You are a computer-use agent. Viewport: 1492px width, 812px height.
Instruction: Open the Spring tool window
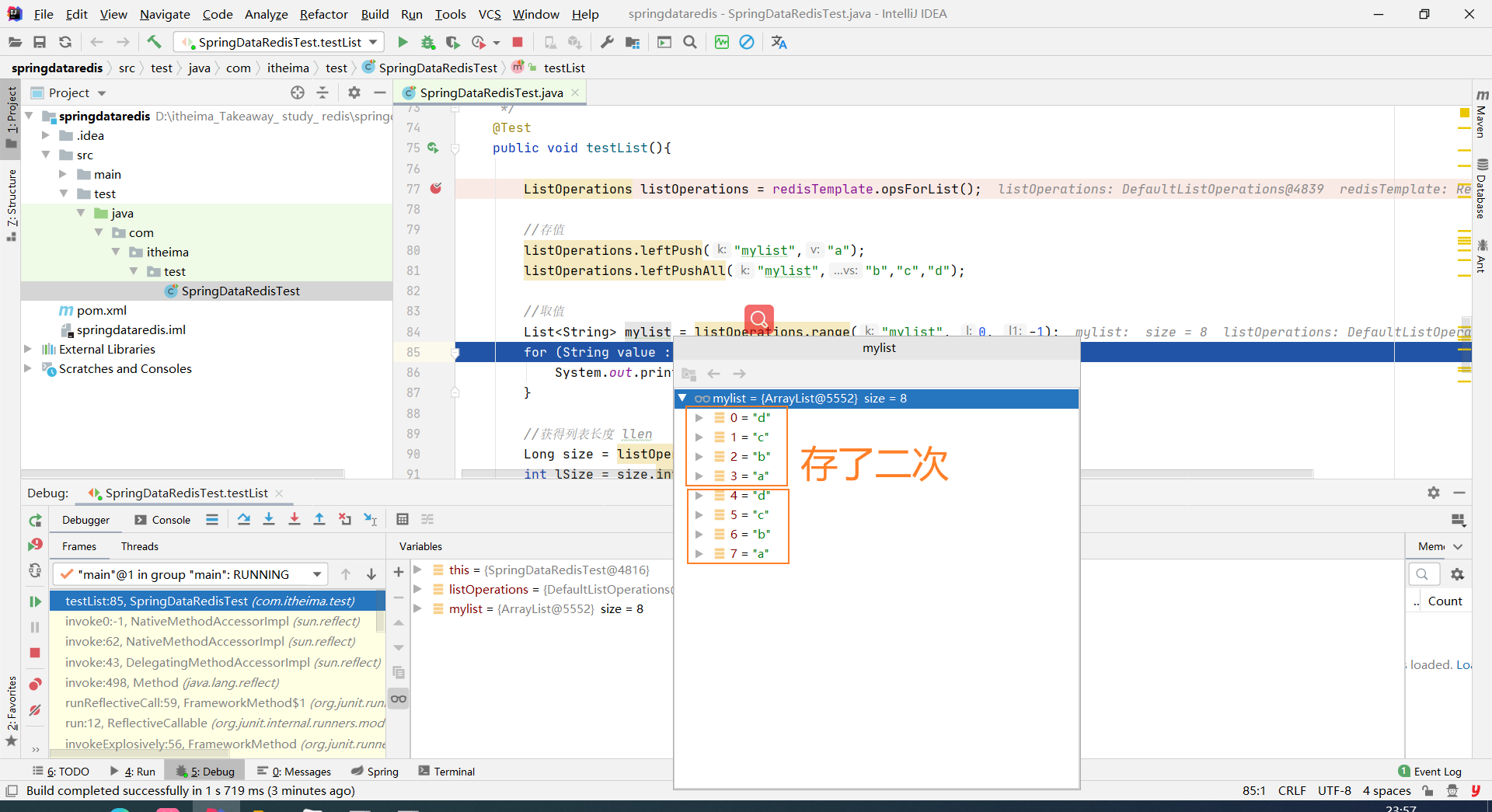[375, 771]
